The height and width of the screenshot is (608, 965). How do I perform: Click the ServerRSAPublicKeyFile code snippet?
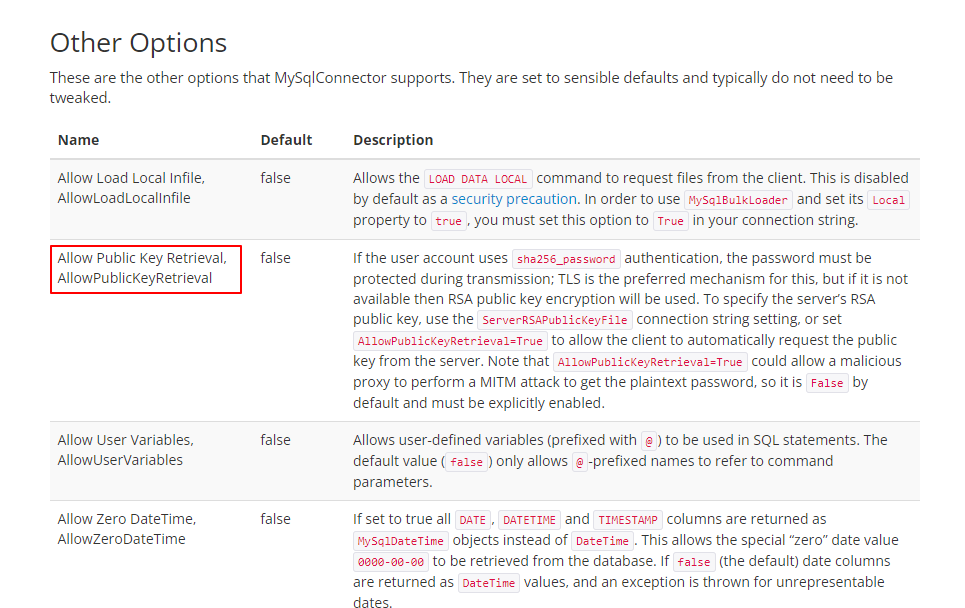click(x=555, y=320)
